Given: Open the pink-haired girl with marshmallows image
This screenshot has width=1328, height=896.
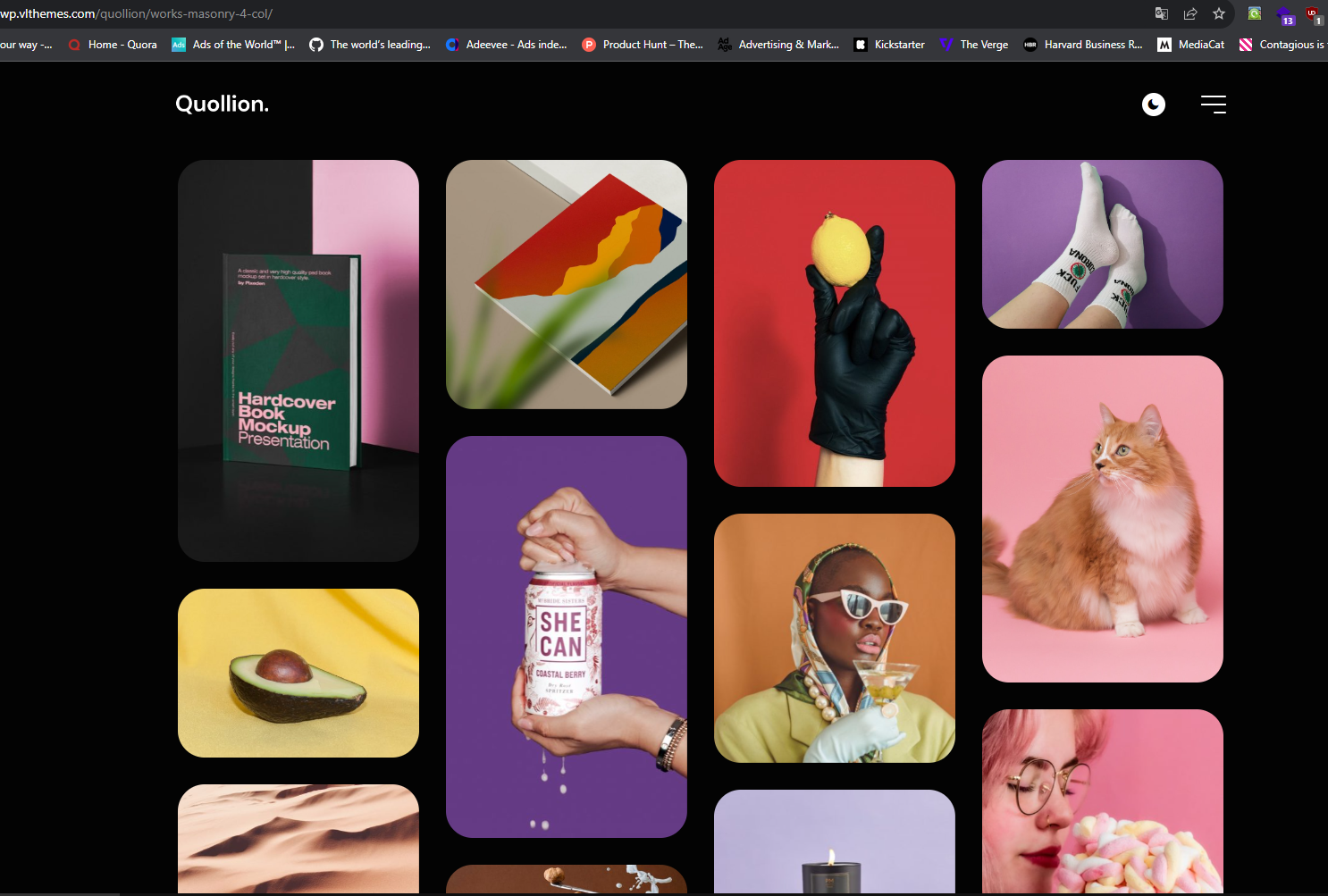Looking at the screenshot, I should pyautogui.click(x=1103, y=801).
